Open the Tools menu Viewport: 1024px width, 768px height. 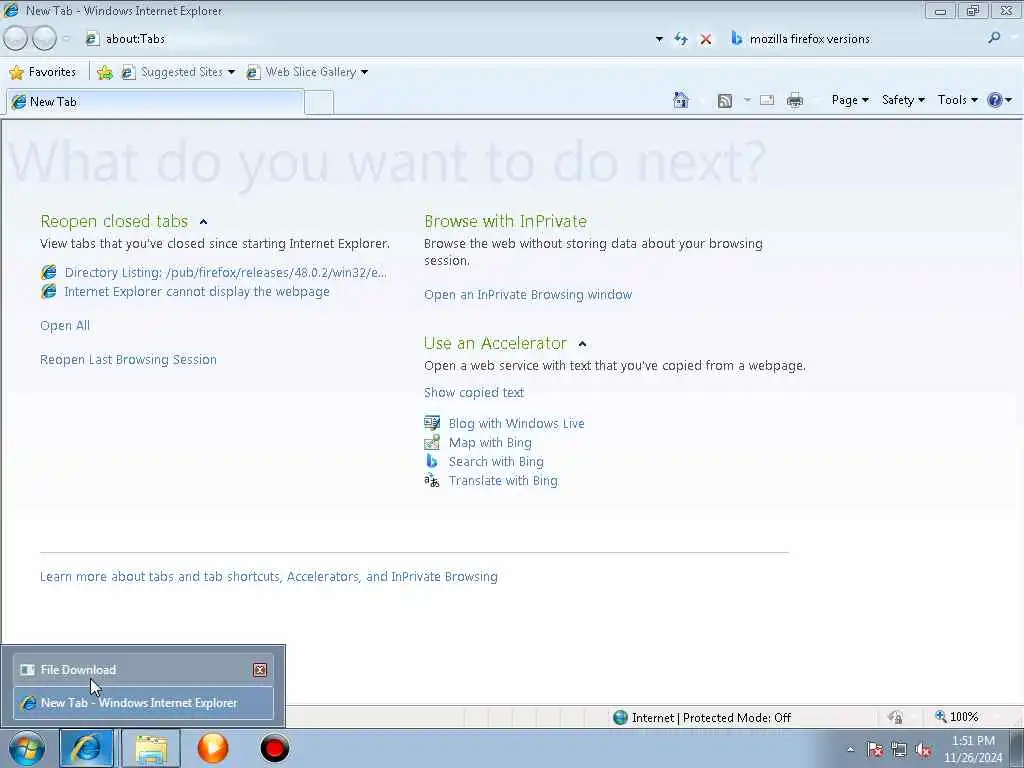(x=957, y=100)
